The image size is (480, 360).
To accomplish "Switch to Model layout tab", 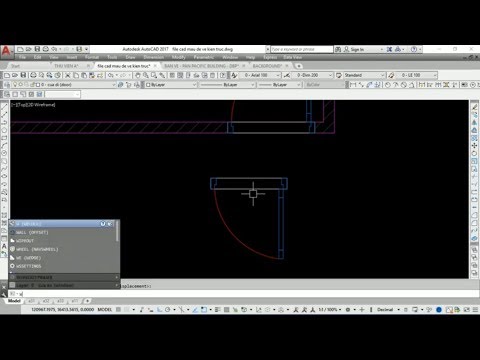I will pyautogui.click(x=14, y=301).
